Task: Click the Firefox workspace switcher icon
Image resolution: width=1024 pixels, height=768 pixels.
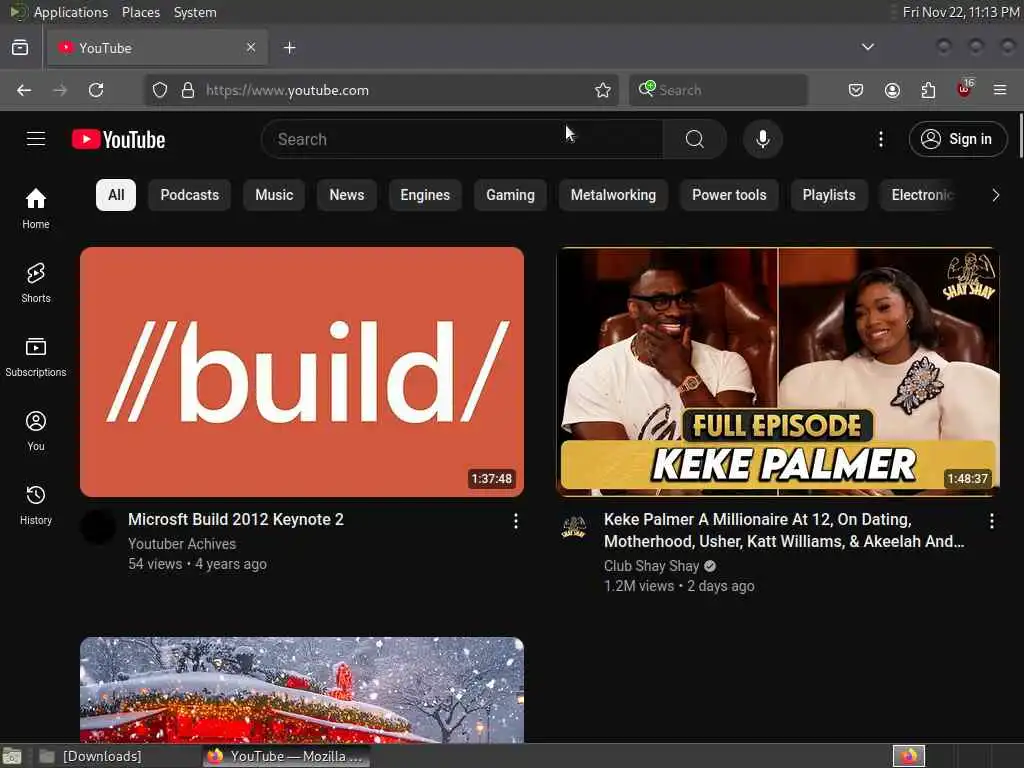Action: click(x=908, y=756)
